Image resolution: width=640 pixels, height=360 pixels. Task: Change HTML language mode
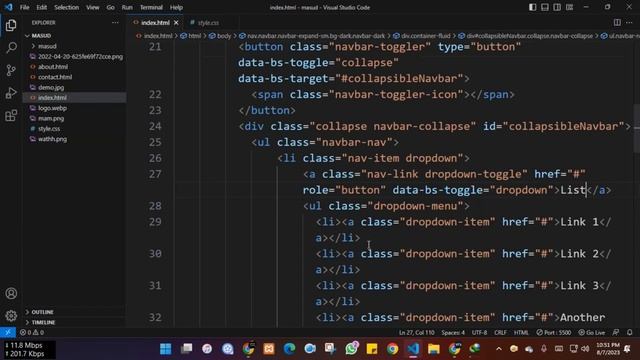[521, 332]
